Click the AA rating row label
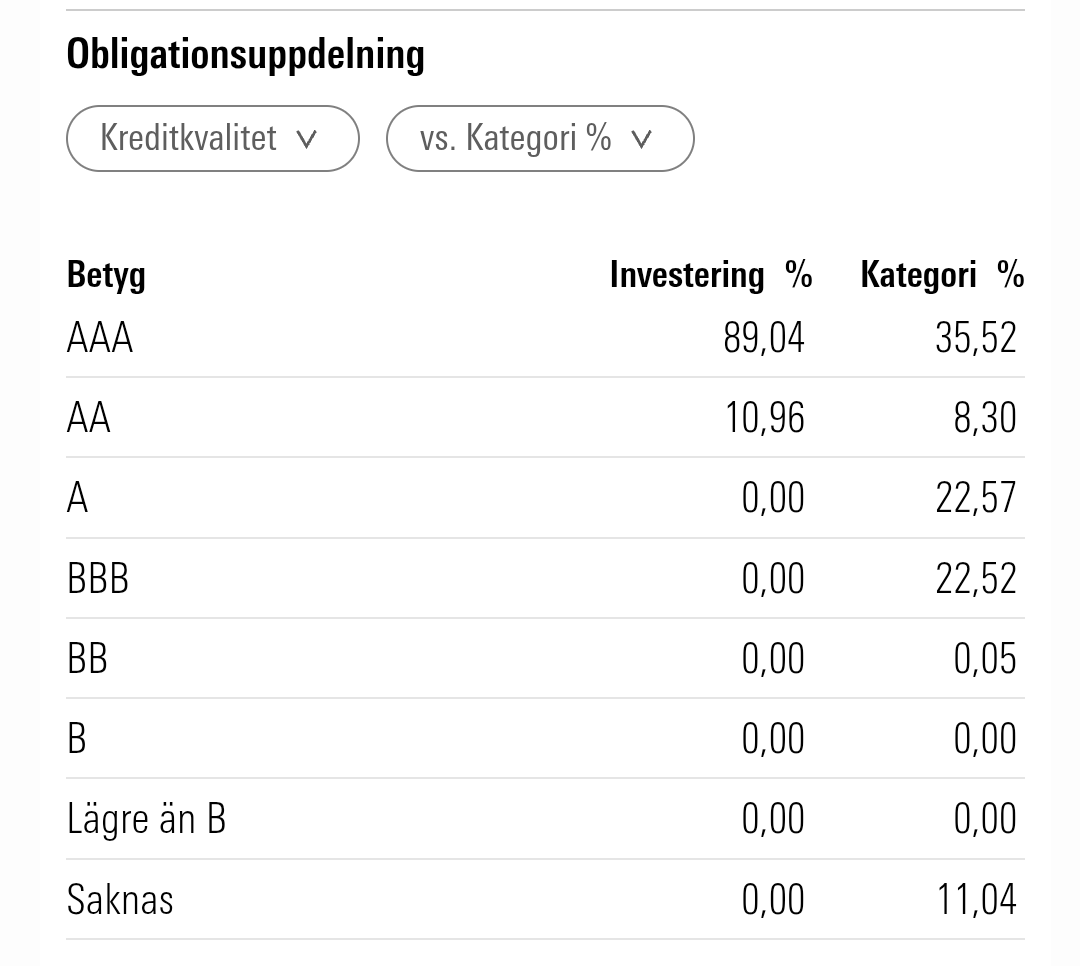1080x966 pixels. [89, 418]
